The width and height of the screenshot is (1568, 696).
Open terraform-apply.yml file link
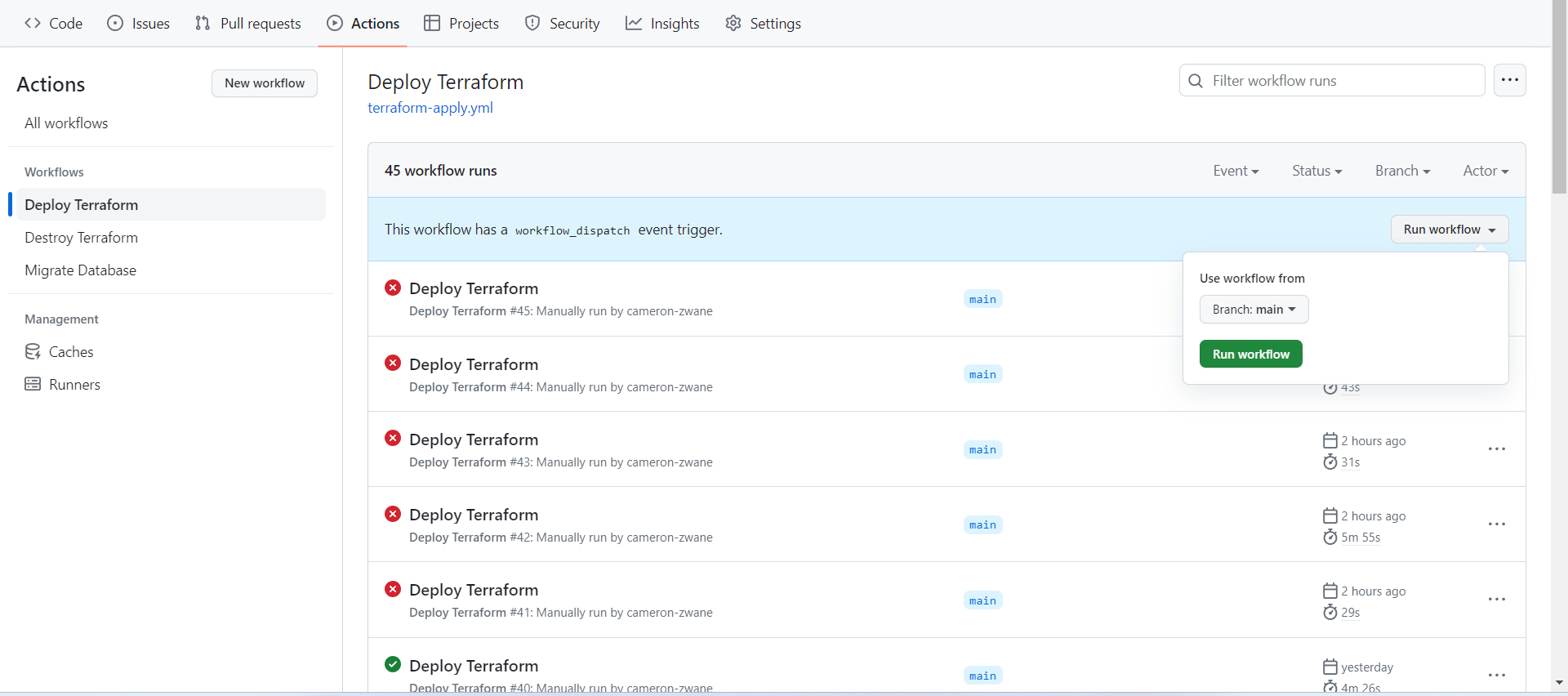[x=430, y=108]
